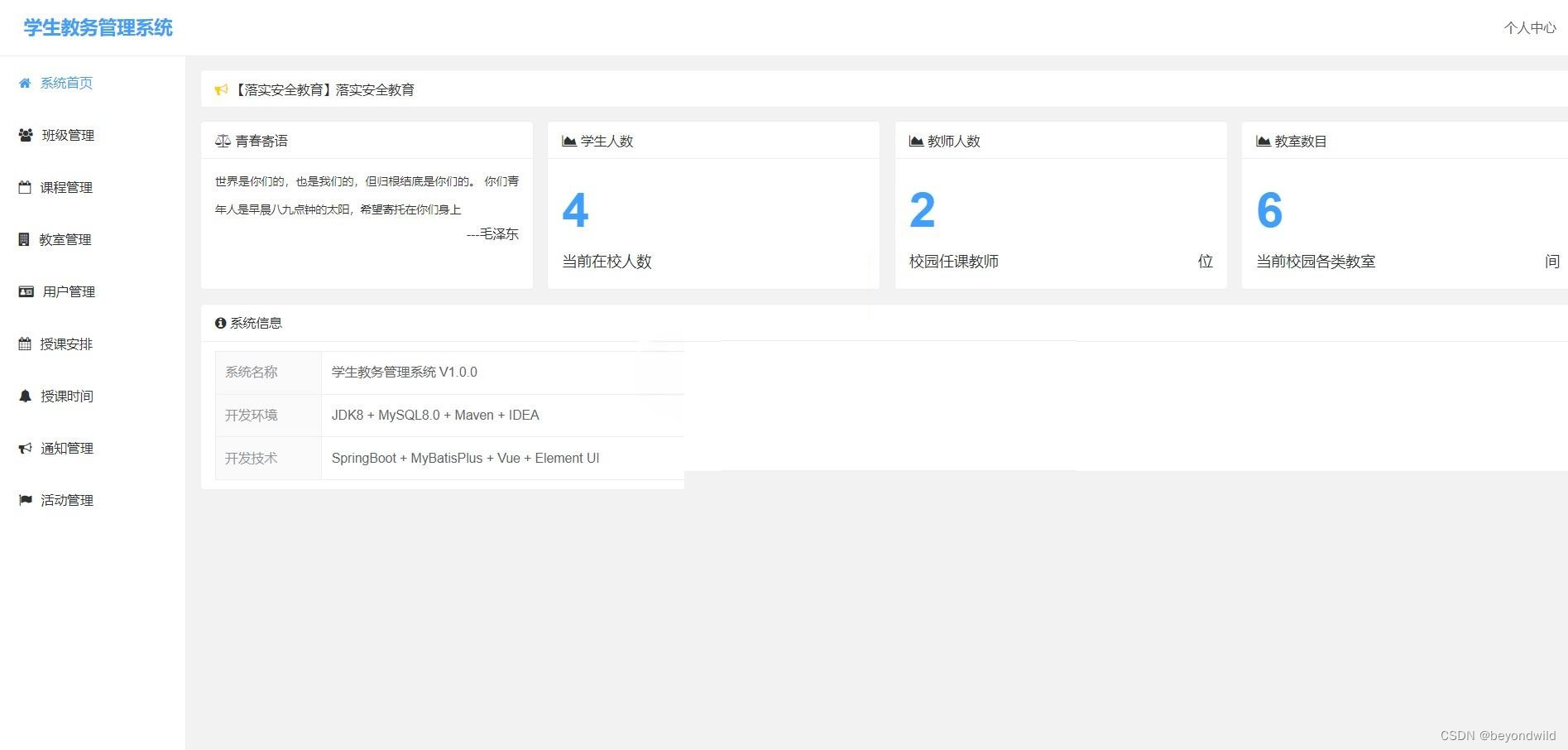Click the info icon beside 系统信息

click(x=219, y=323)
